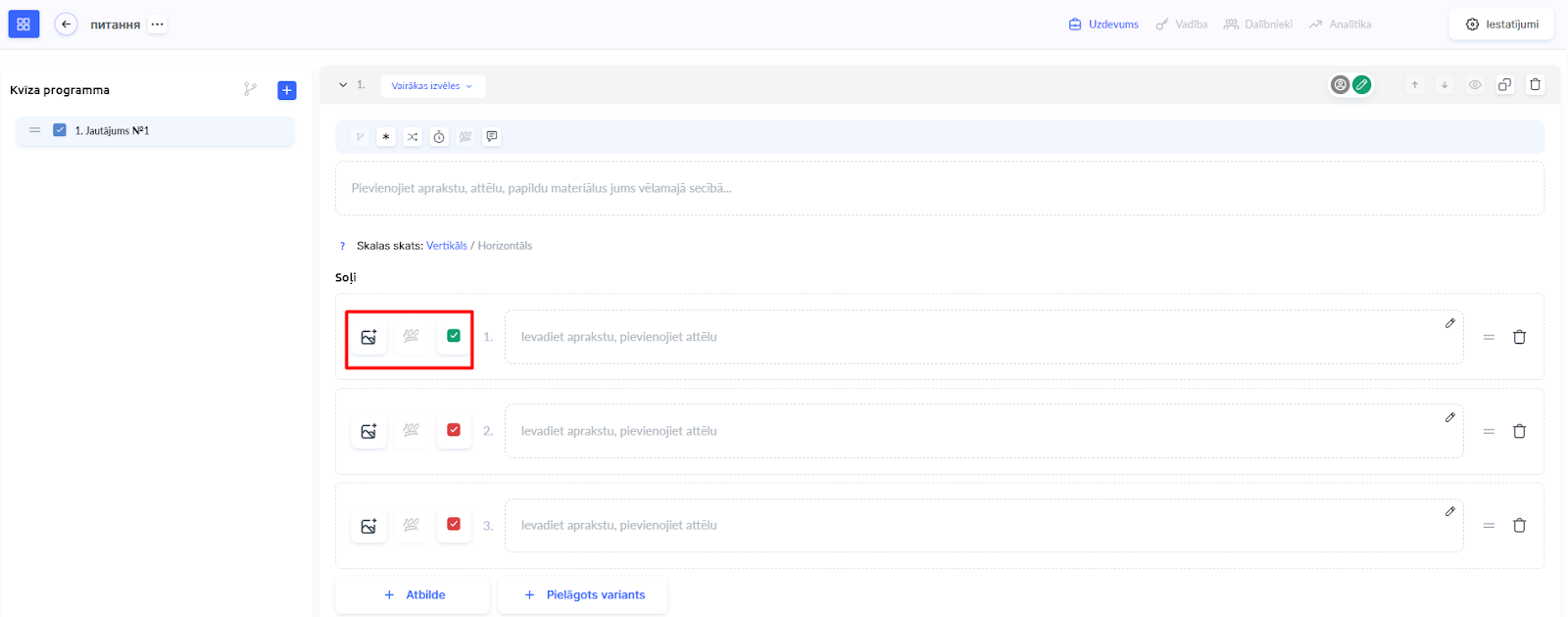Click the comment icon in question toolbar
Screen dimensions: 1568x617
point(492,137)
